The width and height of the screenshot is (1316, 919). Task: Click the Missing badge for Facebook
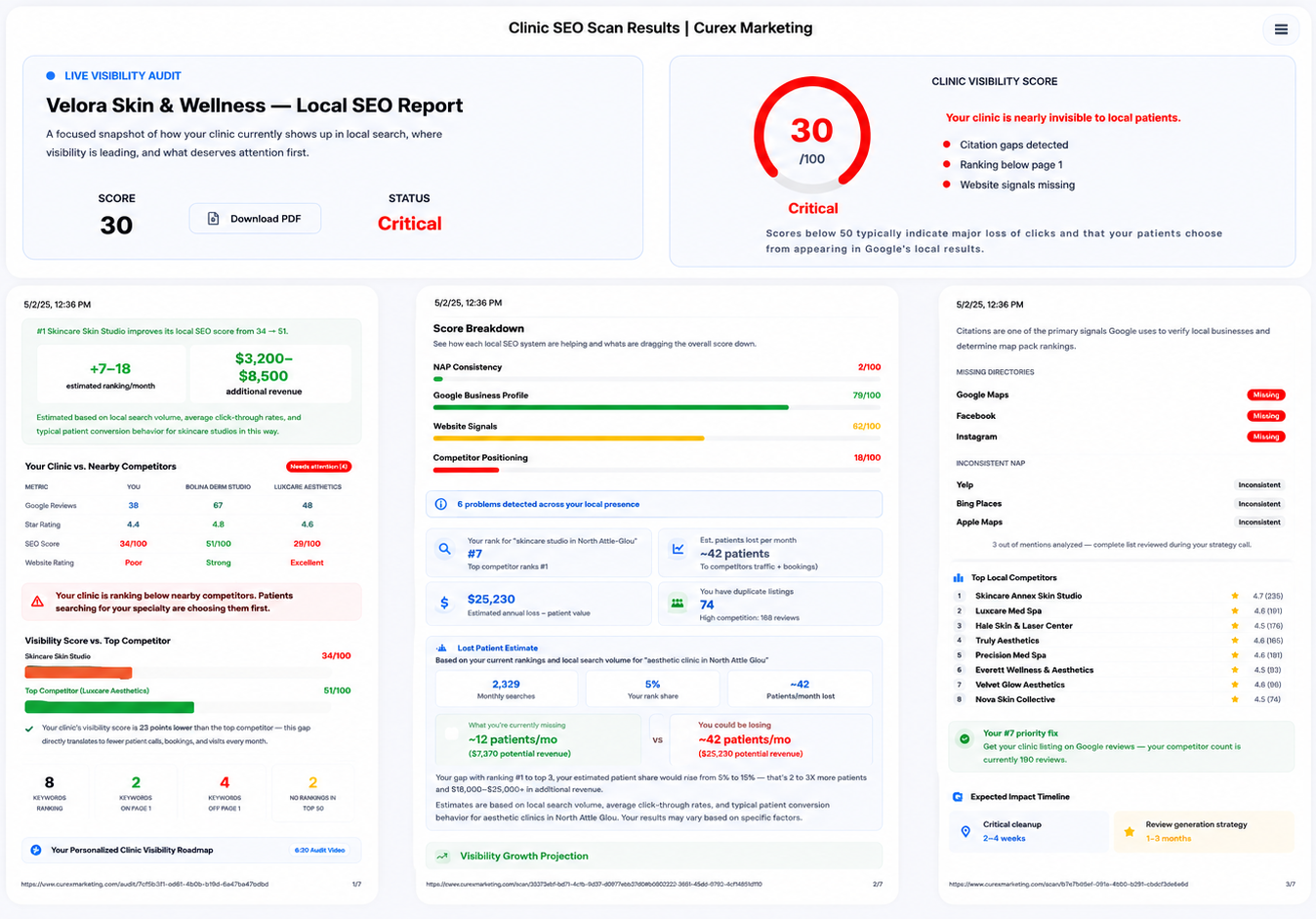click(x=1266, y=416)
